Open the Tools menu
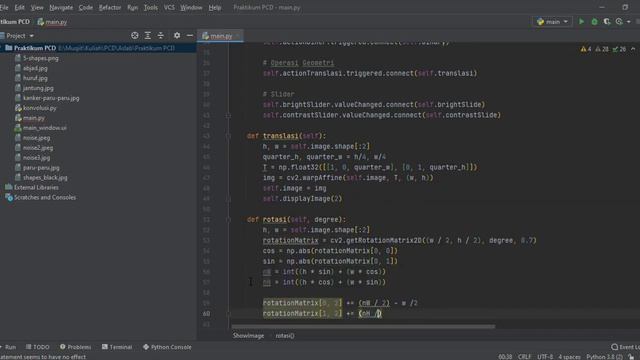This screenshot has height=360, width=640. [x=150, y=7]
